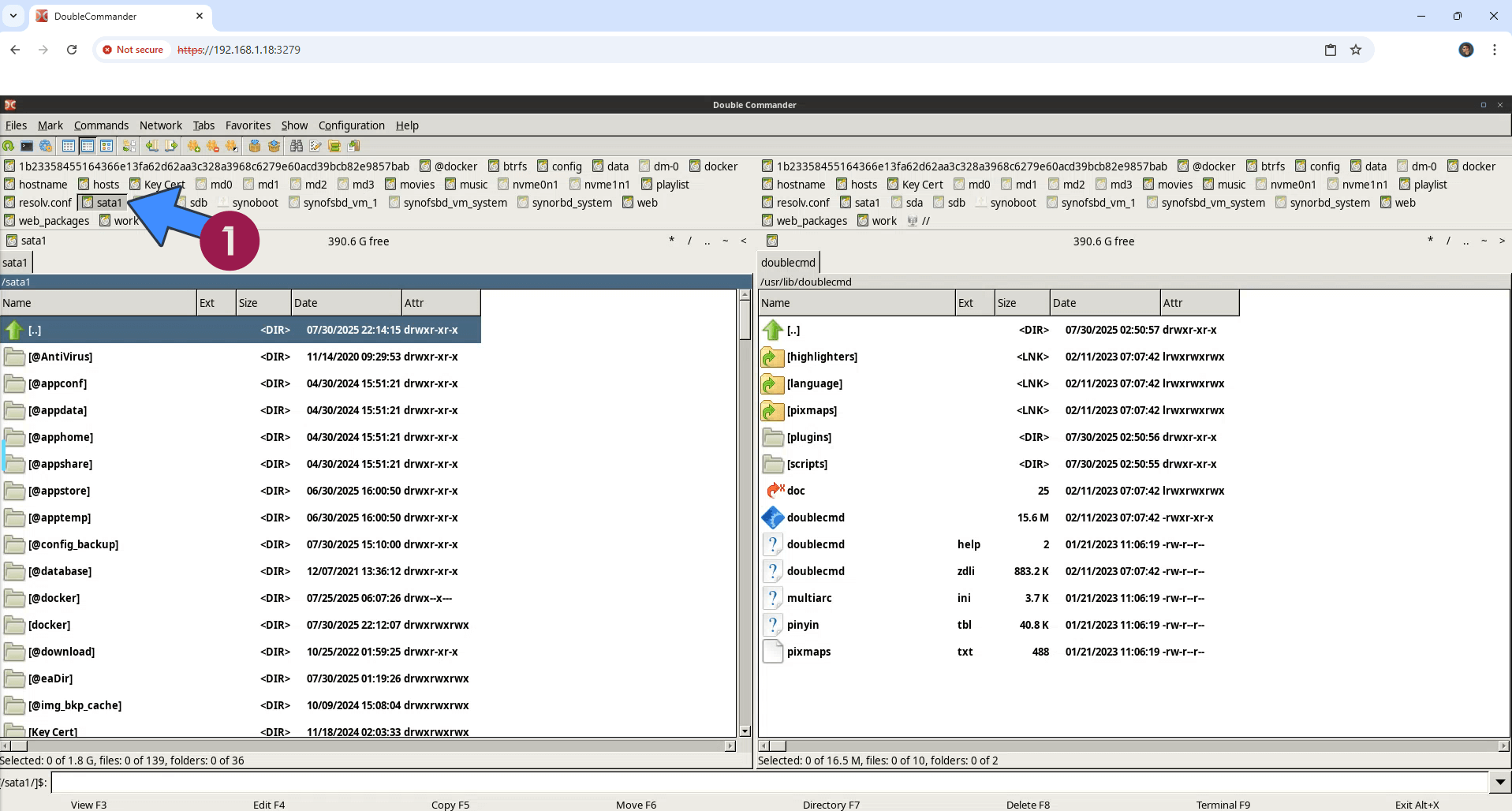Click the Terminal F9 button
Screen dimensions: 1512x811
[1223, 805]
